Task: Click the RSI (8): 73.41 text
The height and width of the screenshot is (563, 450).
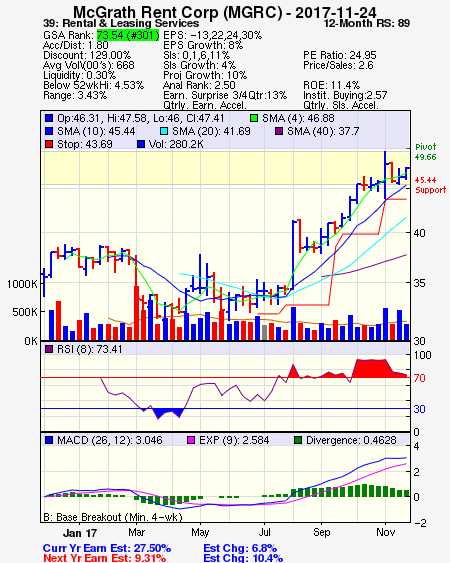Action: point(89,349)
